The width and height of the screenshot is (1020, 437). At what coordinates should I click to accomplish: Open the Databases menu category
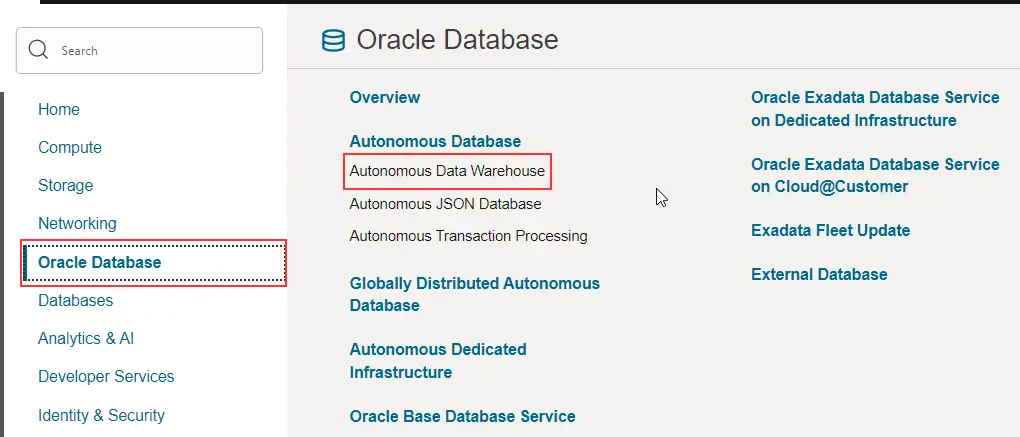point(75,300)
